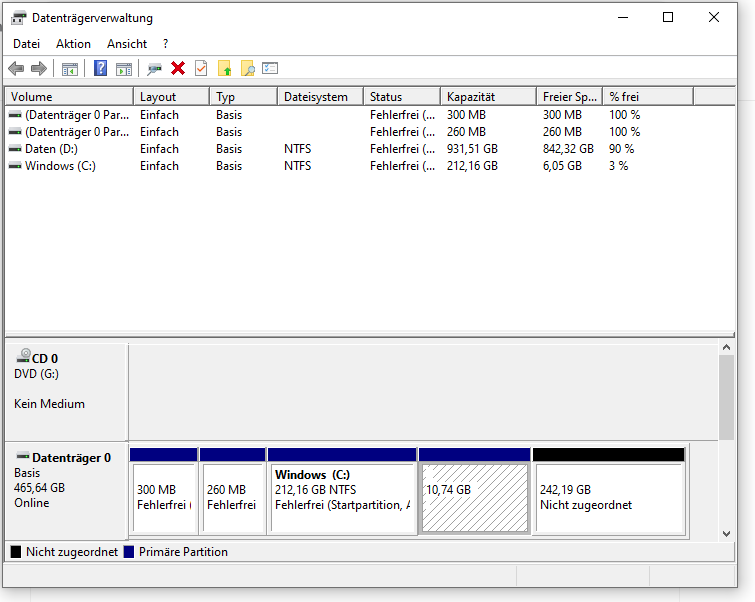Click the folder with magnifier icon
Image resolution: width=755 pixels, height=602 pixels.
tap(247, 68)
